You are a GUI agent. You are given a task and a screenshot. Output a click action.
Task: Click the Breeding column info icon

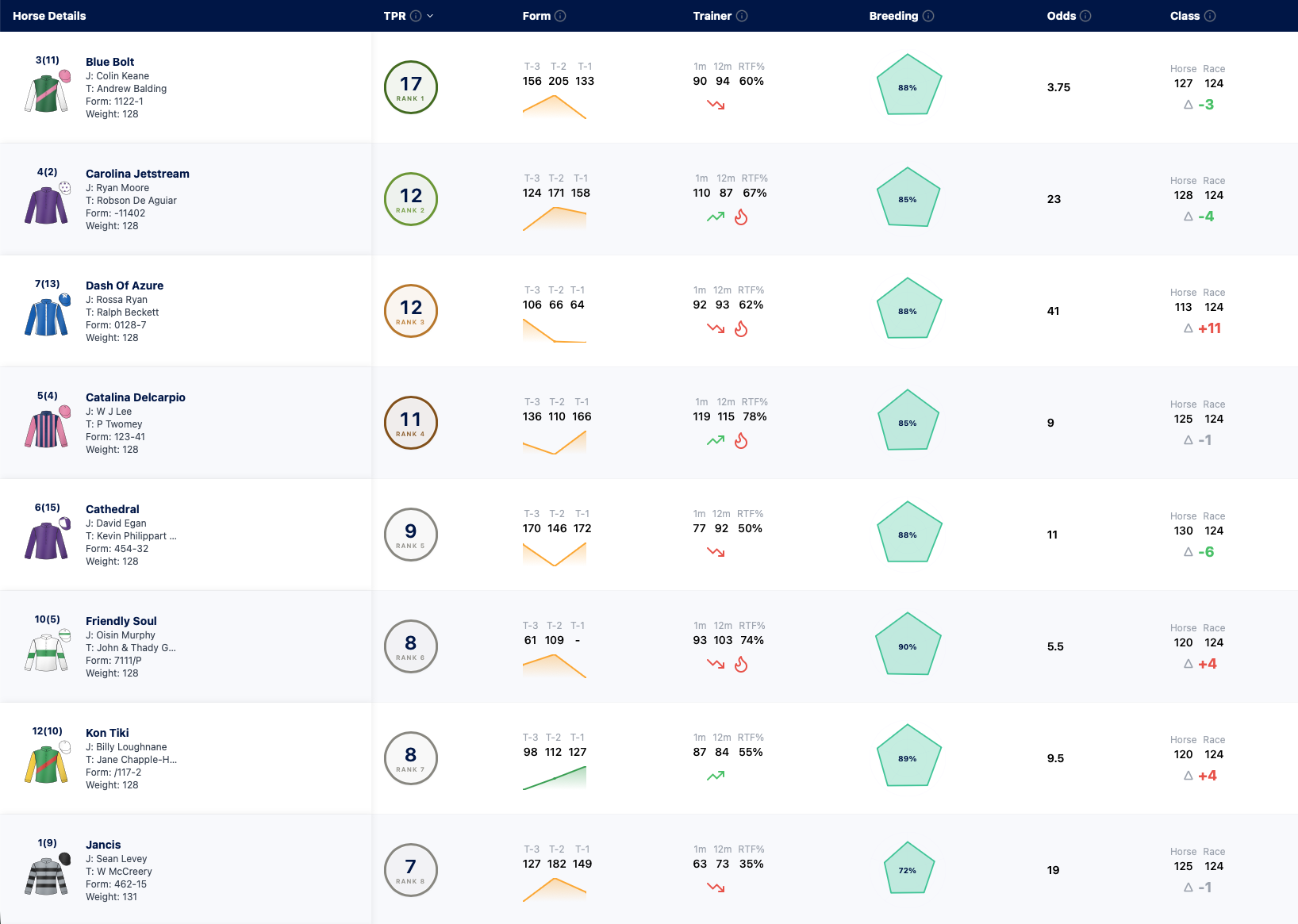928,16
